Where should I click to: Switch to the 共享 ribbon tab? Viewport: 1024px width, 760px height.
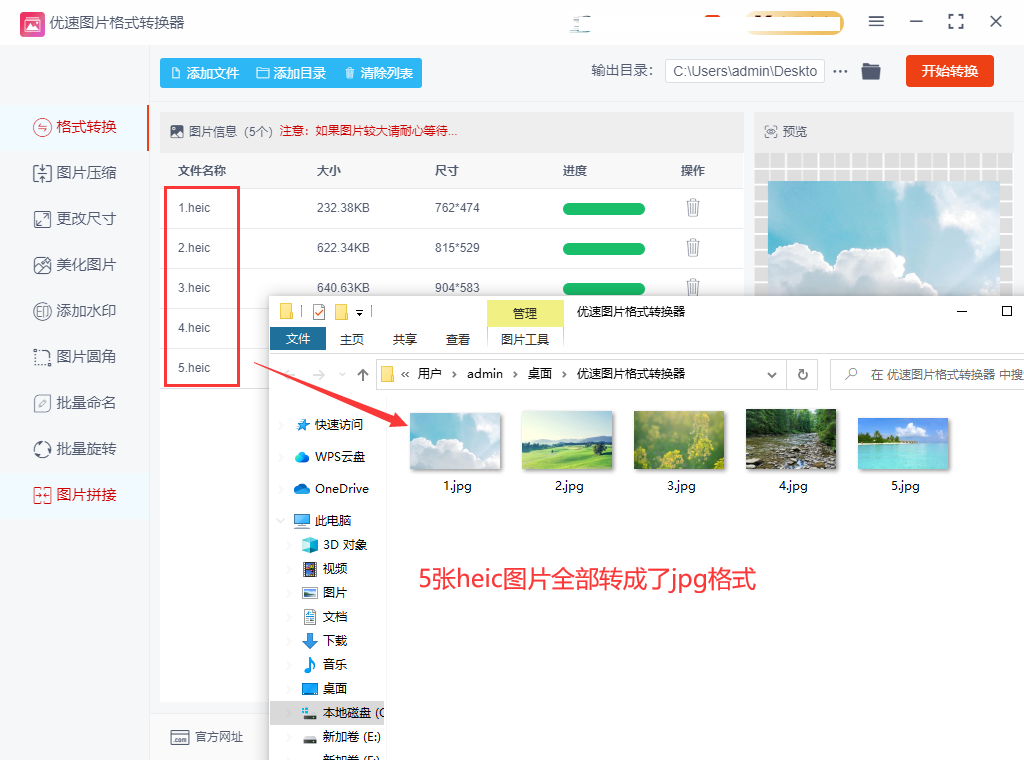tap(405, 340)
